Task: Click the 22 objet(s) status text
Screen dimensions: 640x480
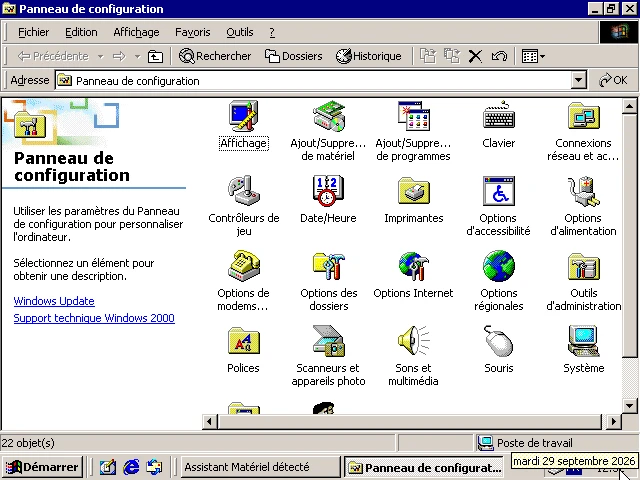Action: click(x=28, y=443)
